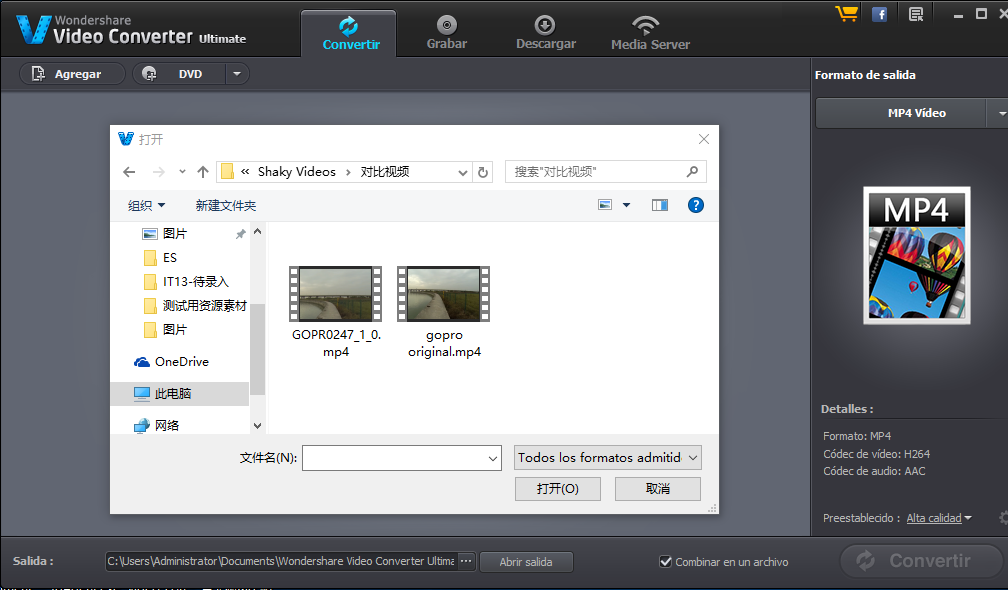Open recent locations dropdown in dialog
The image size is (1008, 590).
183,172
